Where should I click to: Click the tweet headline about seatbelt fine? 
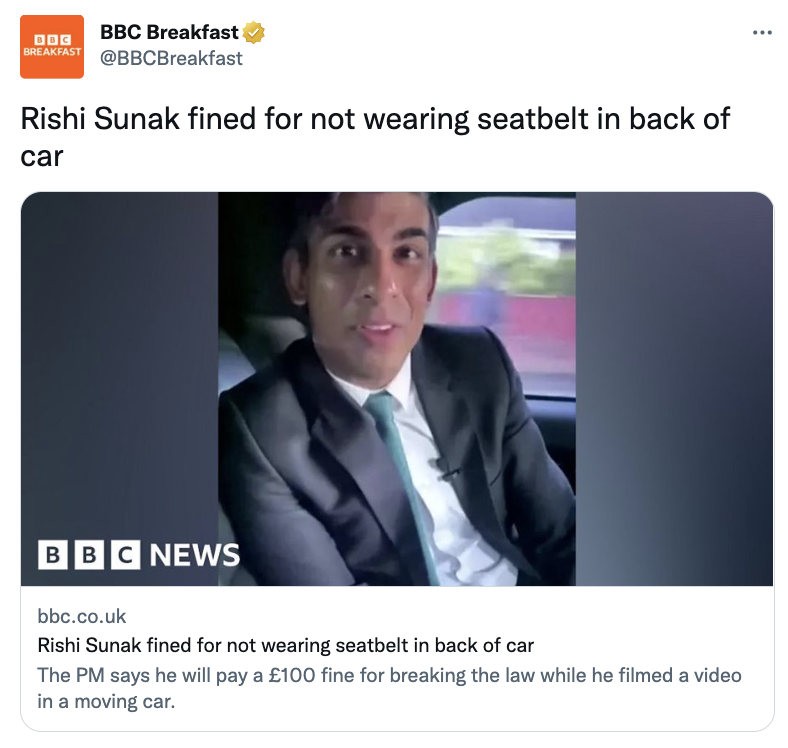[375, 137]
